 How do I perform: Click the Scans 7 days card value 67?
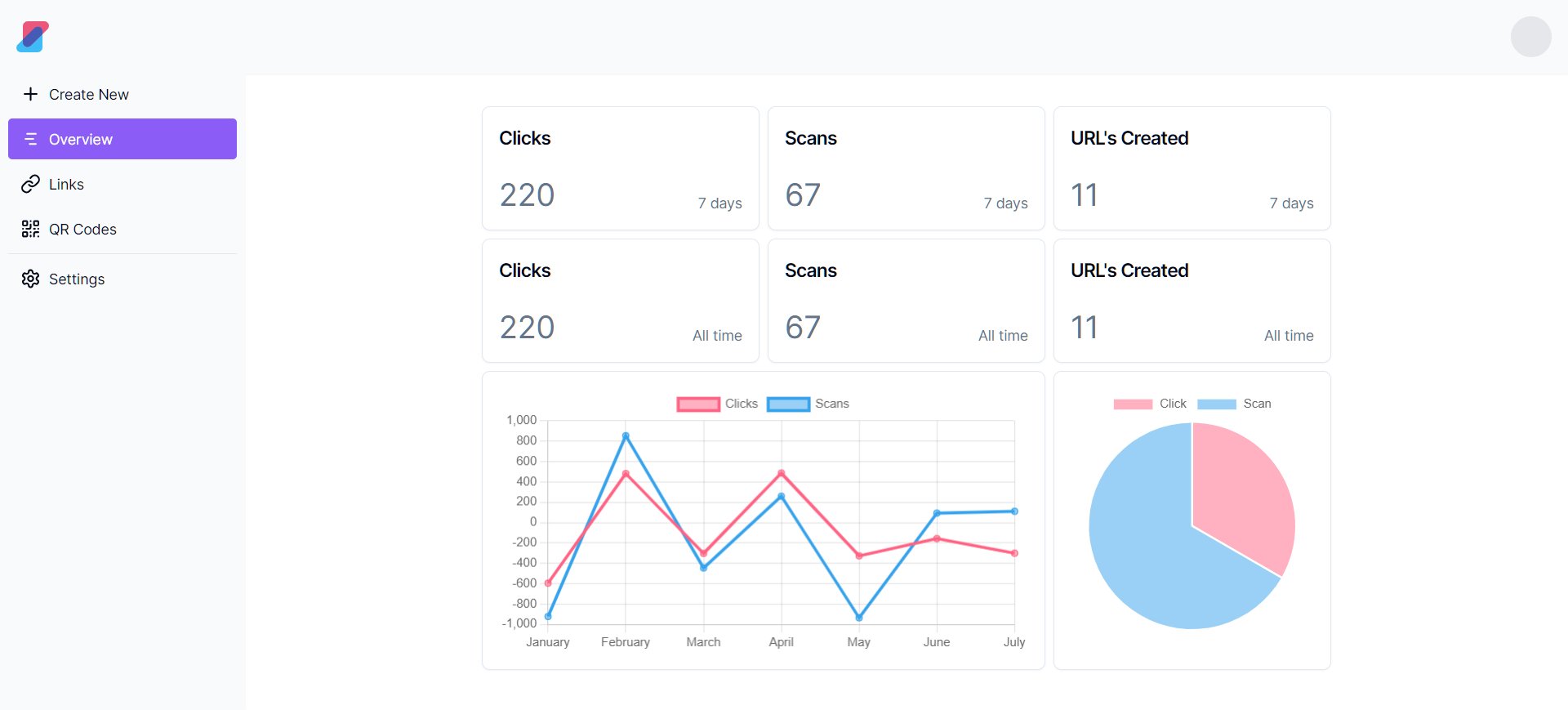tap(803, 195)
